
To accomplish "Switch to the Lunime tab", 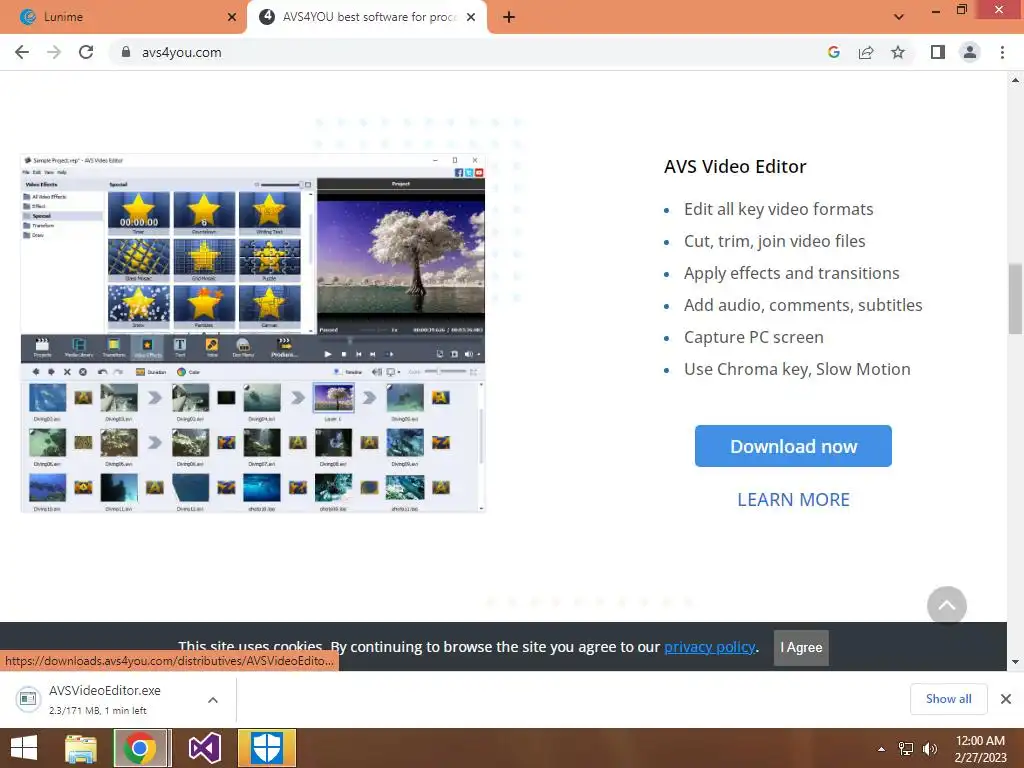I will coord(124,17).
